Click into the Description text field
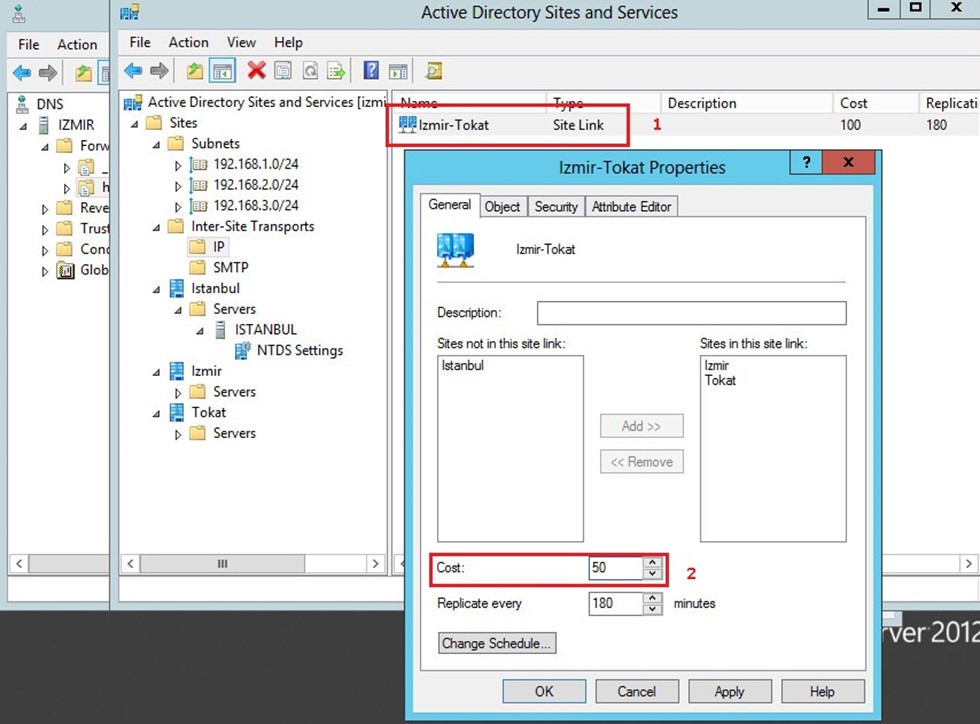The height and width of the screenshot is (724, 980). (x=691, y=313)
